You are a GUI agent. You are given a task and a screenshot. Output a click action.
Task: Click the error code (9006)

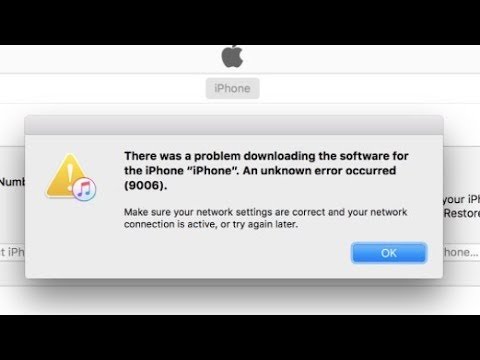click(146, 185)
